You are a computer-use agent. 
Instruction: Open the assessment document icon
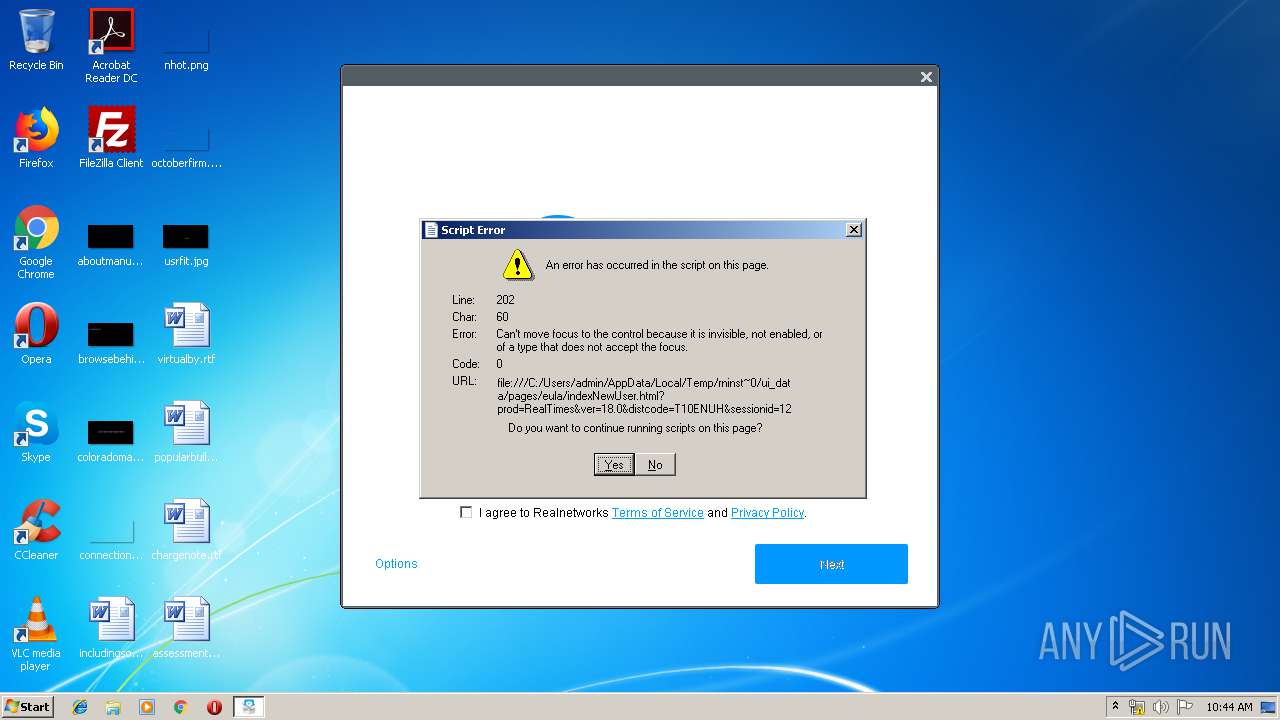coord(186,628)
